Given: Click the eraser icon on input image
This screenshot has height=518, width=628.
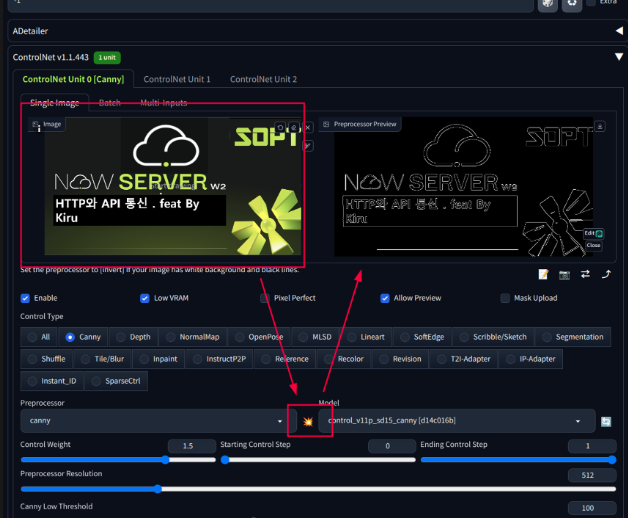Looking at the screenshot, I should pyautogui.click(x=294, y=127).
